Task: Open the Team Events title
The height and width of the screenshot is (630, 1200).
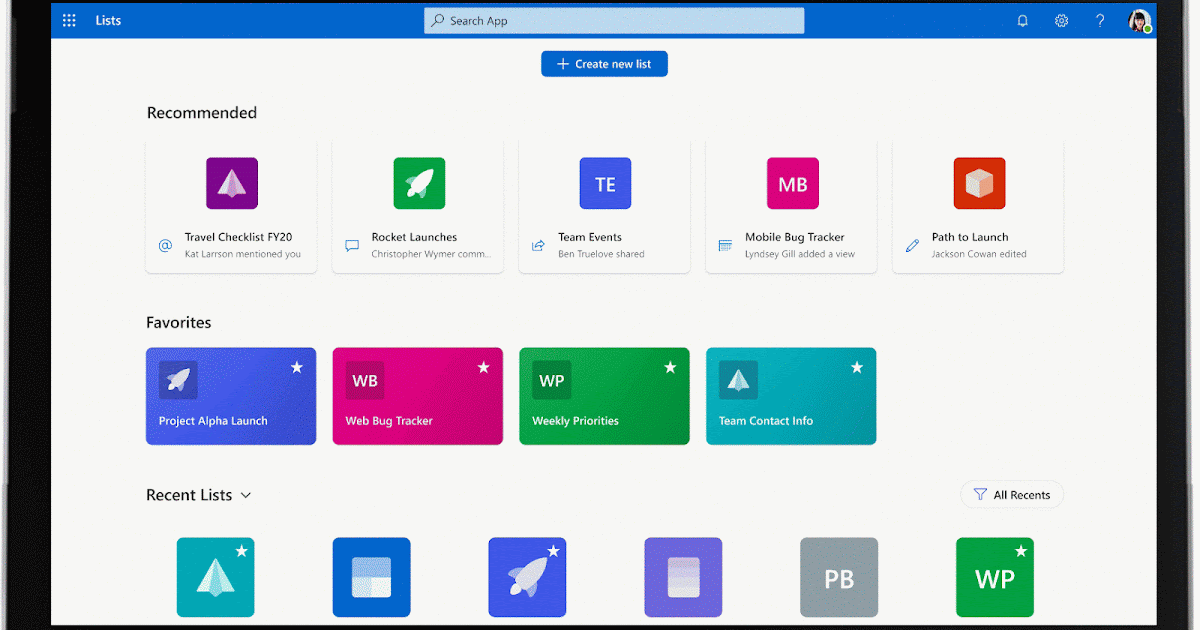Action: pyautogui.click(x=590, y=237)
